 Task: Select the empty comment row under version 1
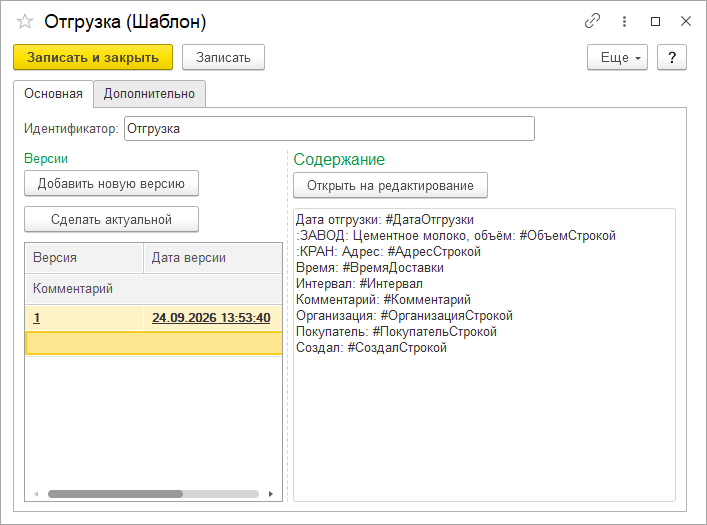[x=154, y=343]
